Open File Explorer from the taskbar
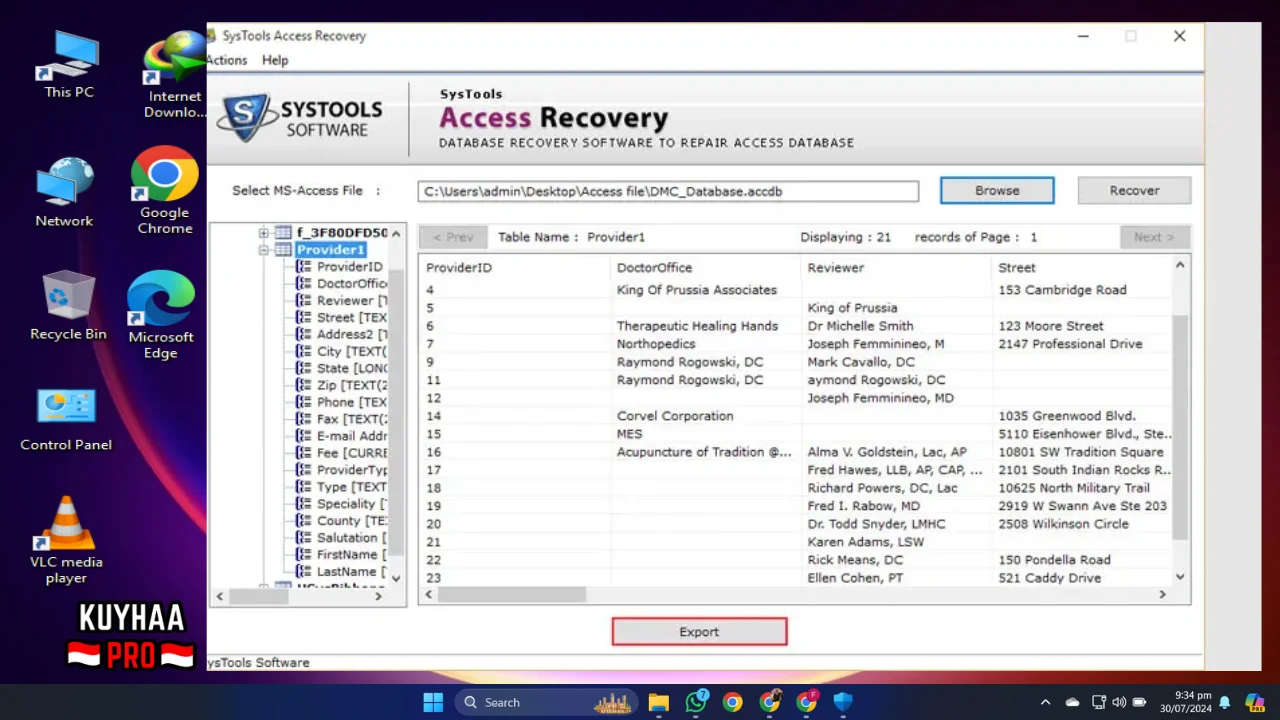The height and width of the screenshot is (720, 1280). (x=658, y=702)
